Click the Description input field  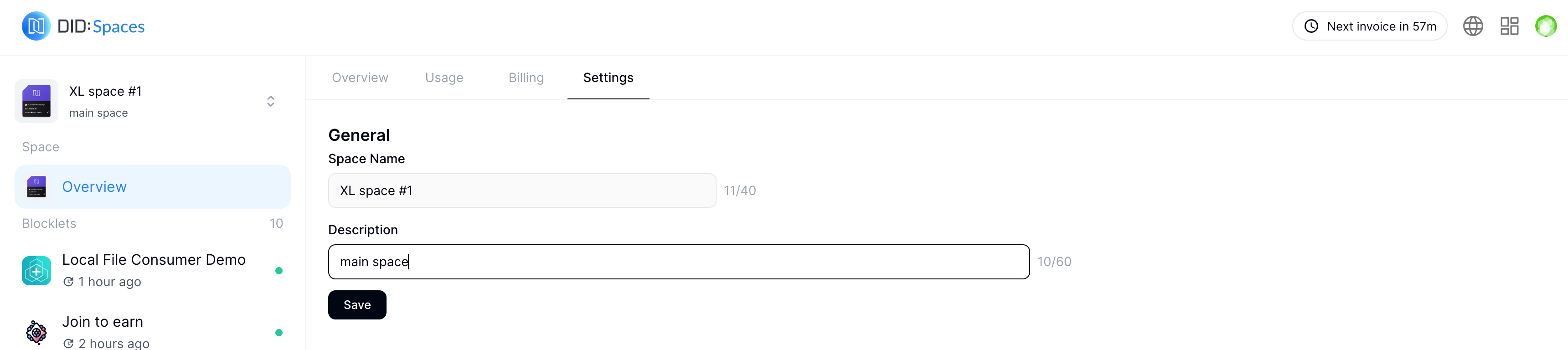tap(678, 262)
